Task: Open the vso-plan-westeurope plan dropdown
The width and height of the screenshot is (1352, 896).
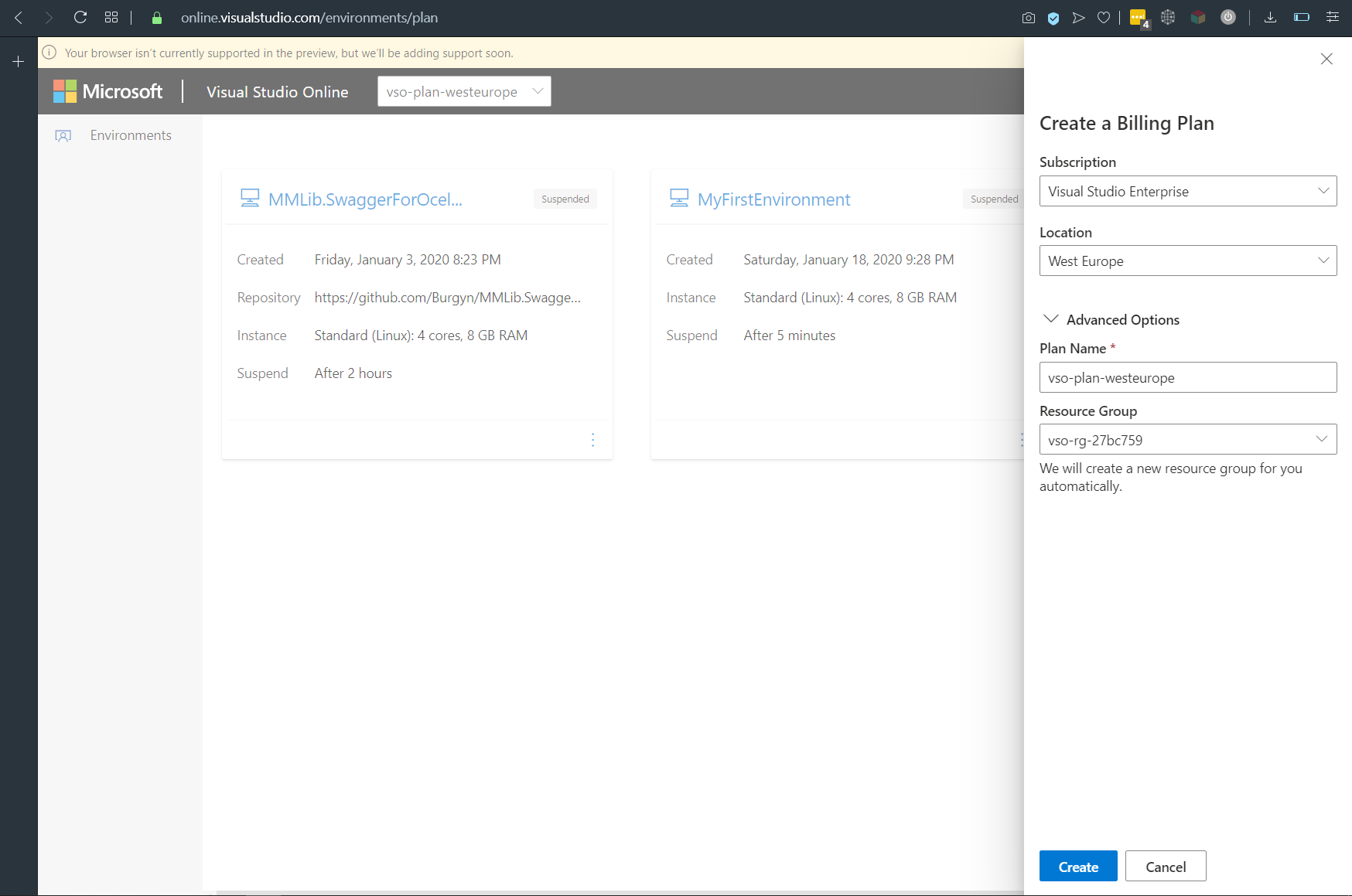Action: click(464, 91)
